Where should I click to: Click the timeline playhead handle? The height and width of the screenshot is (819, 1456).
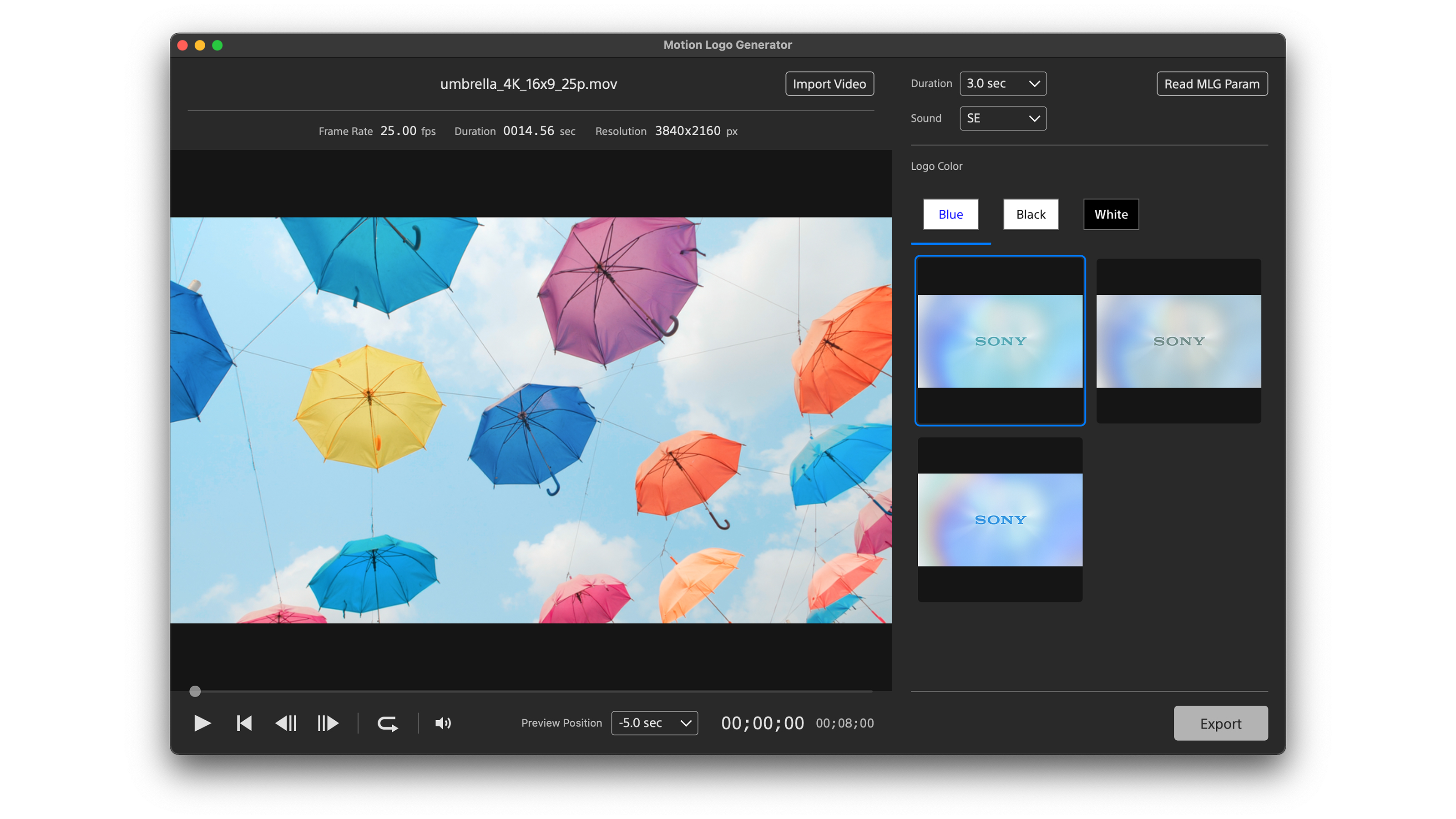(x=195, y=691)
